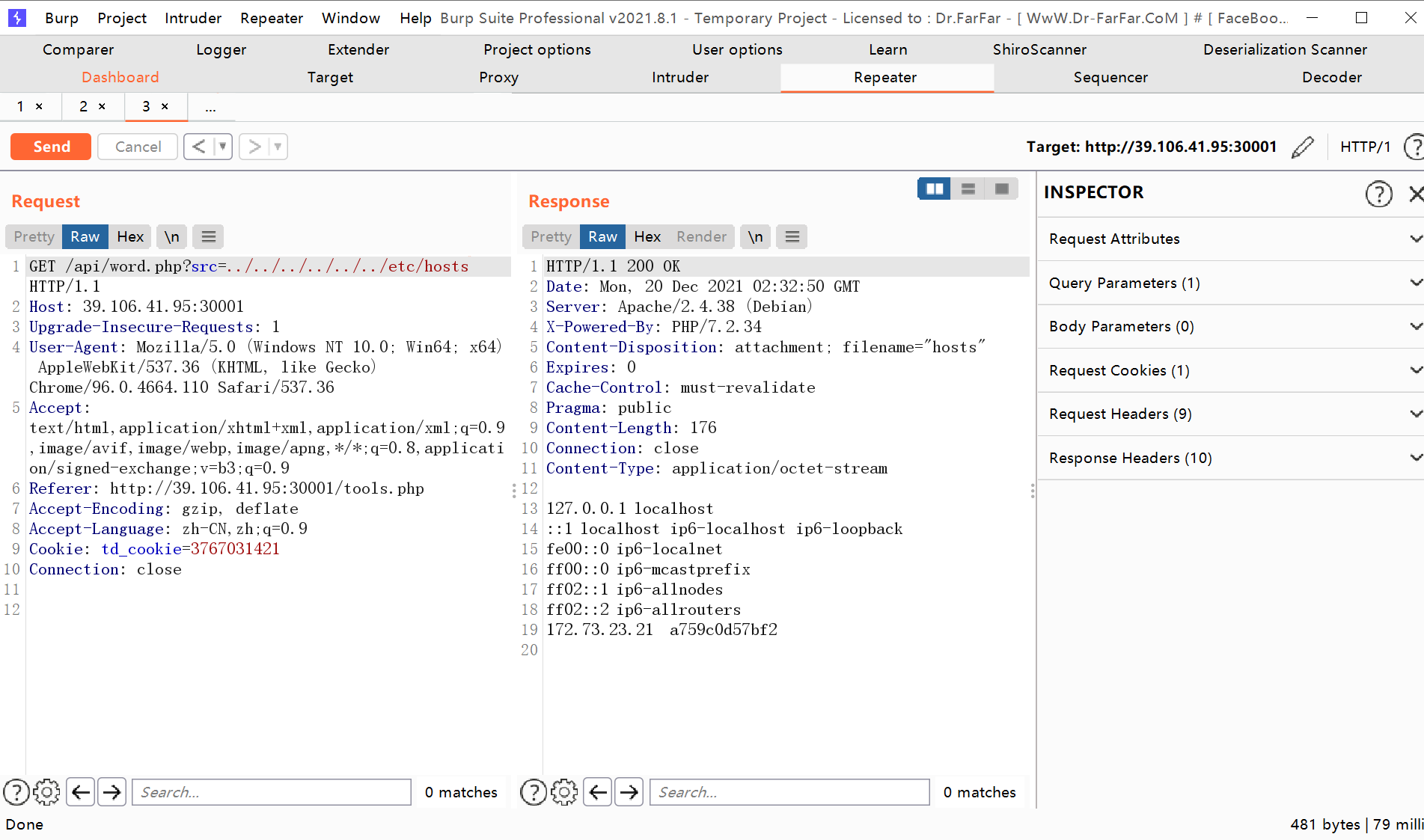Click the HTTP/1 protocol button
Screen dimensions: 1424x840
(x=1365, y=147)
